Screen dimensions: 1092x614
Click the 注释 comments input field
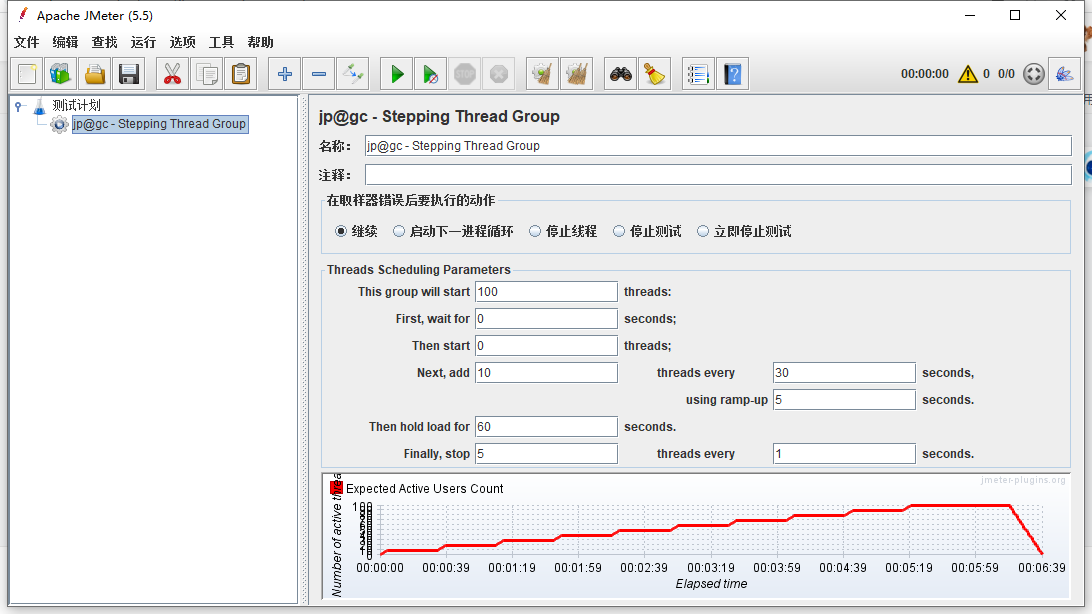pyautogui.click(x=718, y=175)
